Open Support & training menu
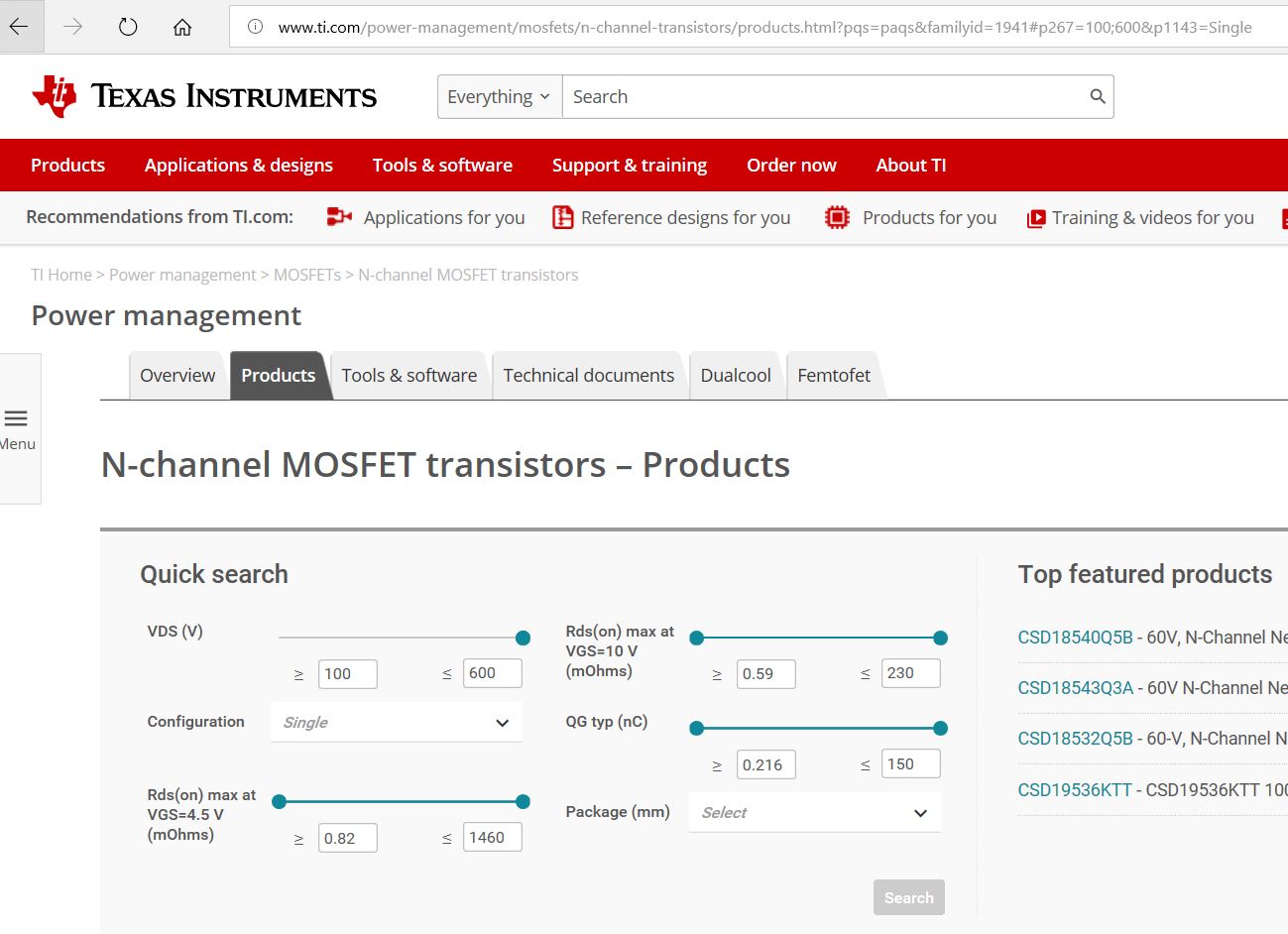This screenshot has width=1288, height=934. pyautogui.click(x=630, y=165)
